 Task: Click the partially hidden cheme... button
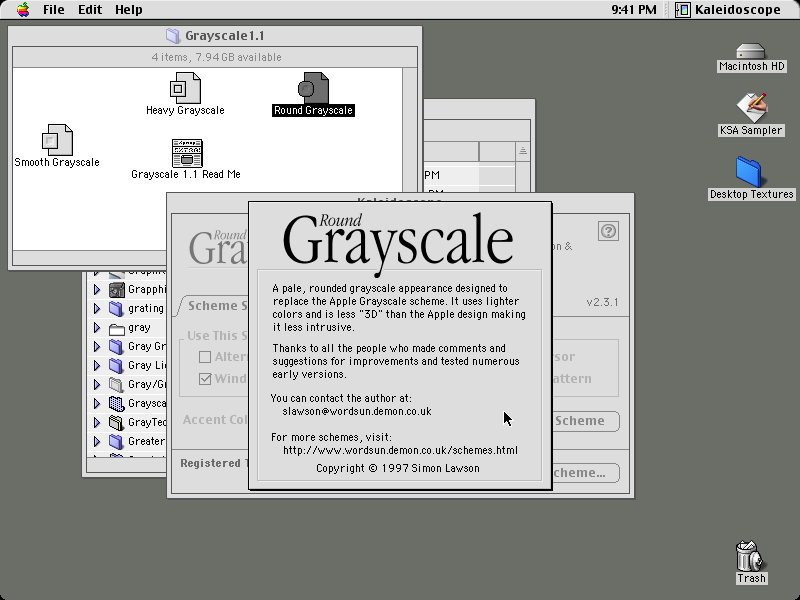click(586, 473)
